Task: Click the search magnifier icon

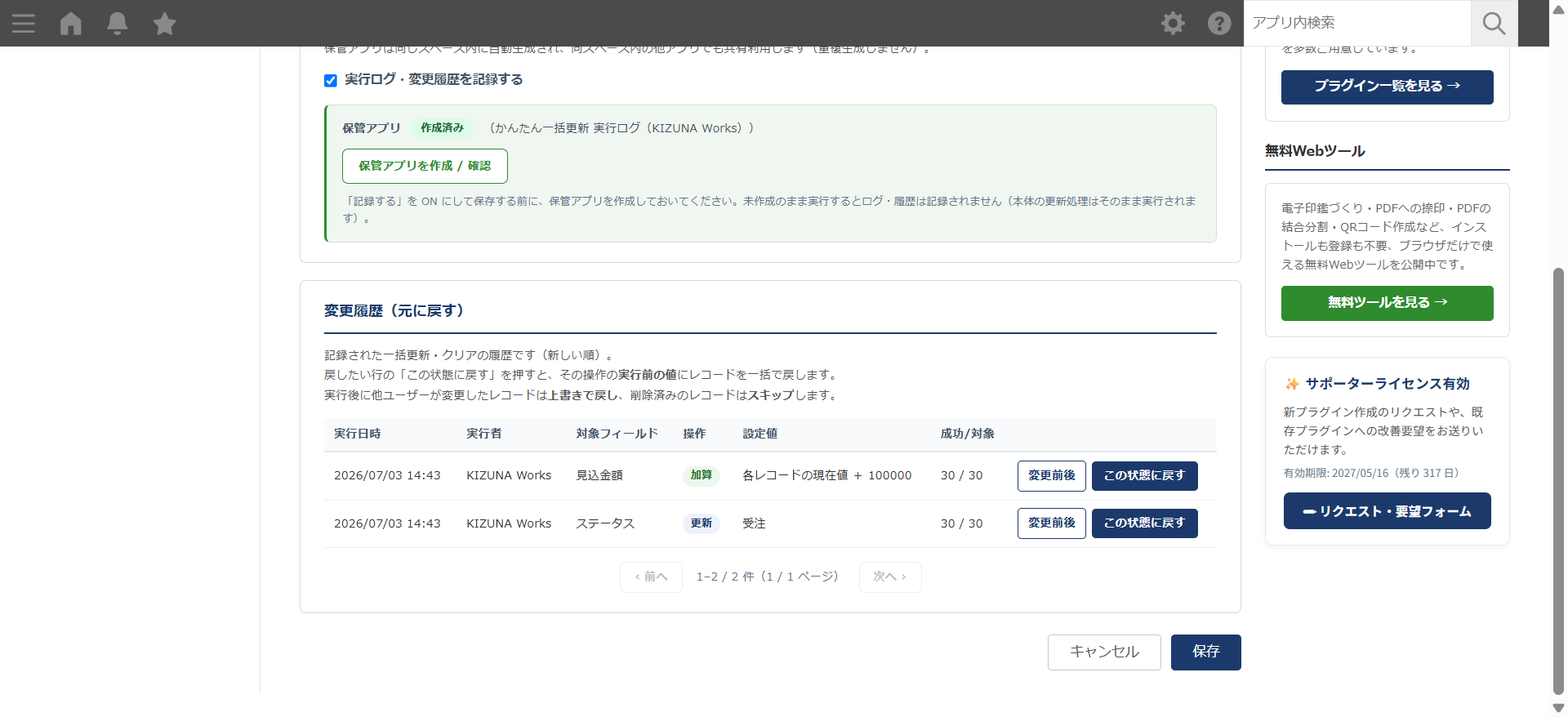Action: [1494, 23]
